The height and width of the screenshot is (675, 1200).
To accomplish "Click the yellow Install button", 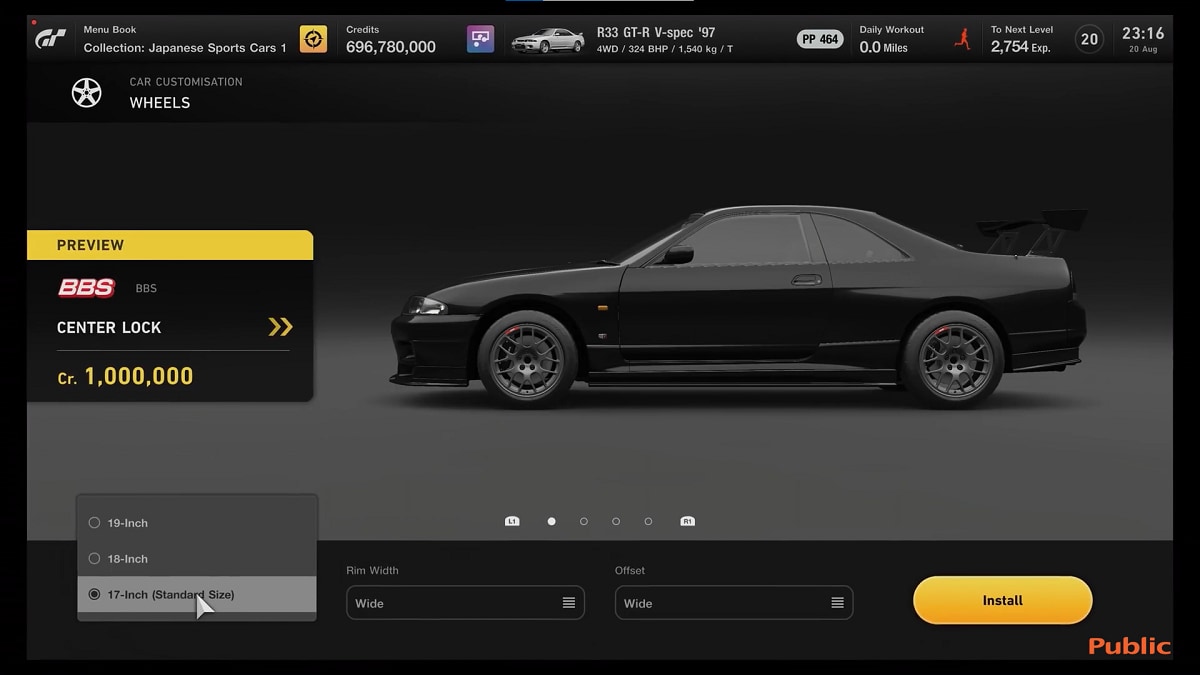I will pos(1002,600).
